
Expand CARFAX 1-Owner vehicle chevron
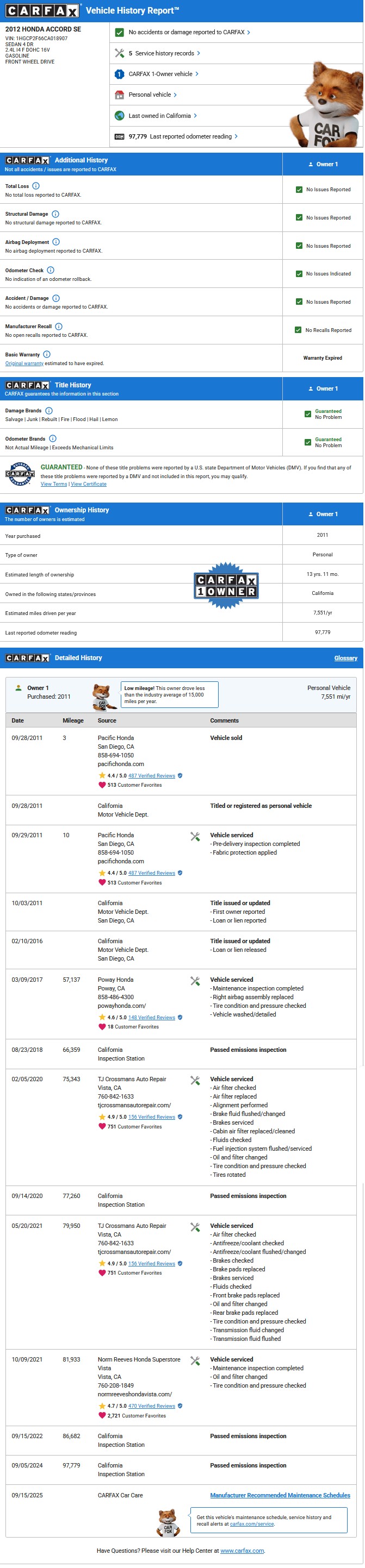197,74
